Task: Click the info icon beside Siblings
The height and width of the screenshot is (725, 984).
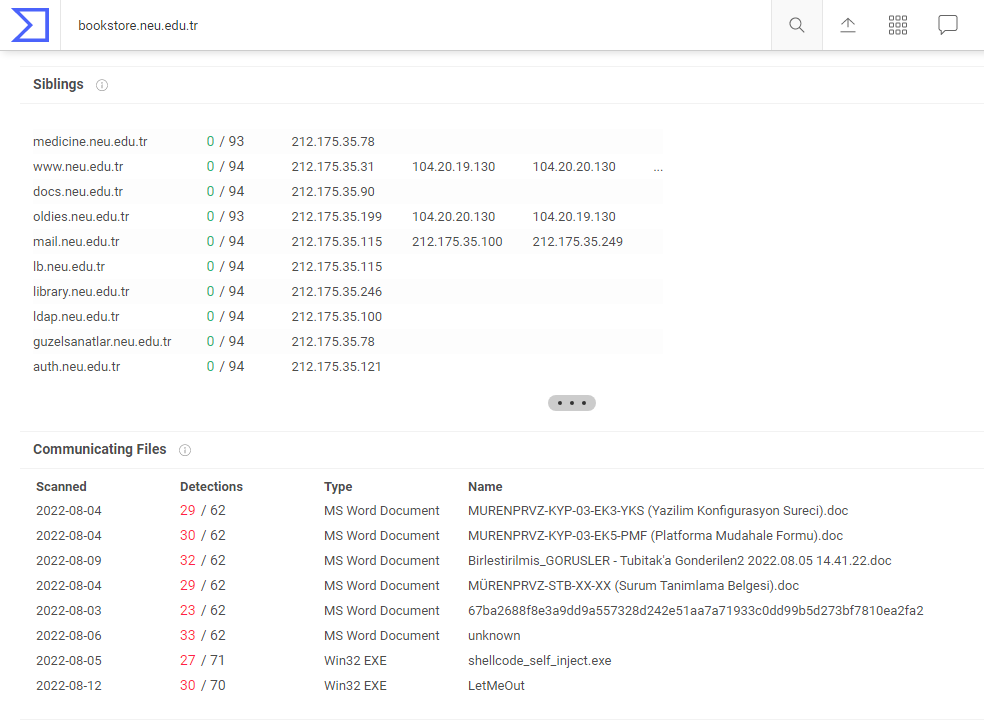Action: [x=102, y=85]
